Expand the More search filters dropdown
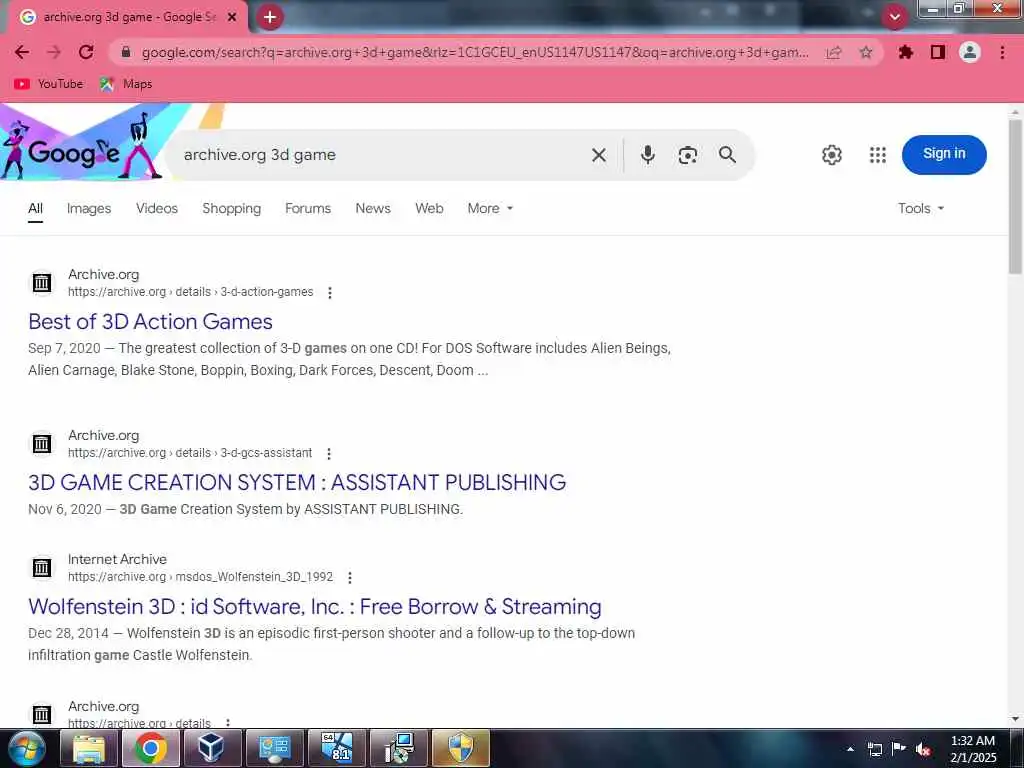This screenshot has height=768, width=1024. [x=490, y=209]
